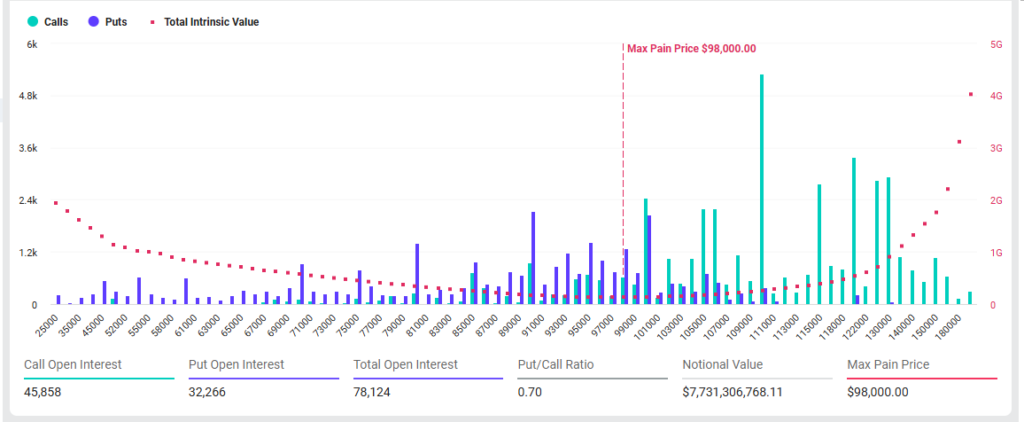Click the 25000 strike label on x-axis
This screenshot has width=1024, height=422.
tap(47, 324)
